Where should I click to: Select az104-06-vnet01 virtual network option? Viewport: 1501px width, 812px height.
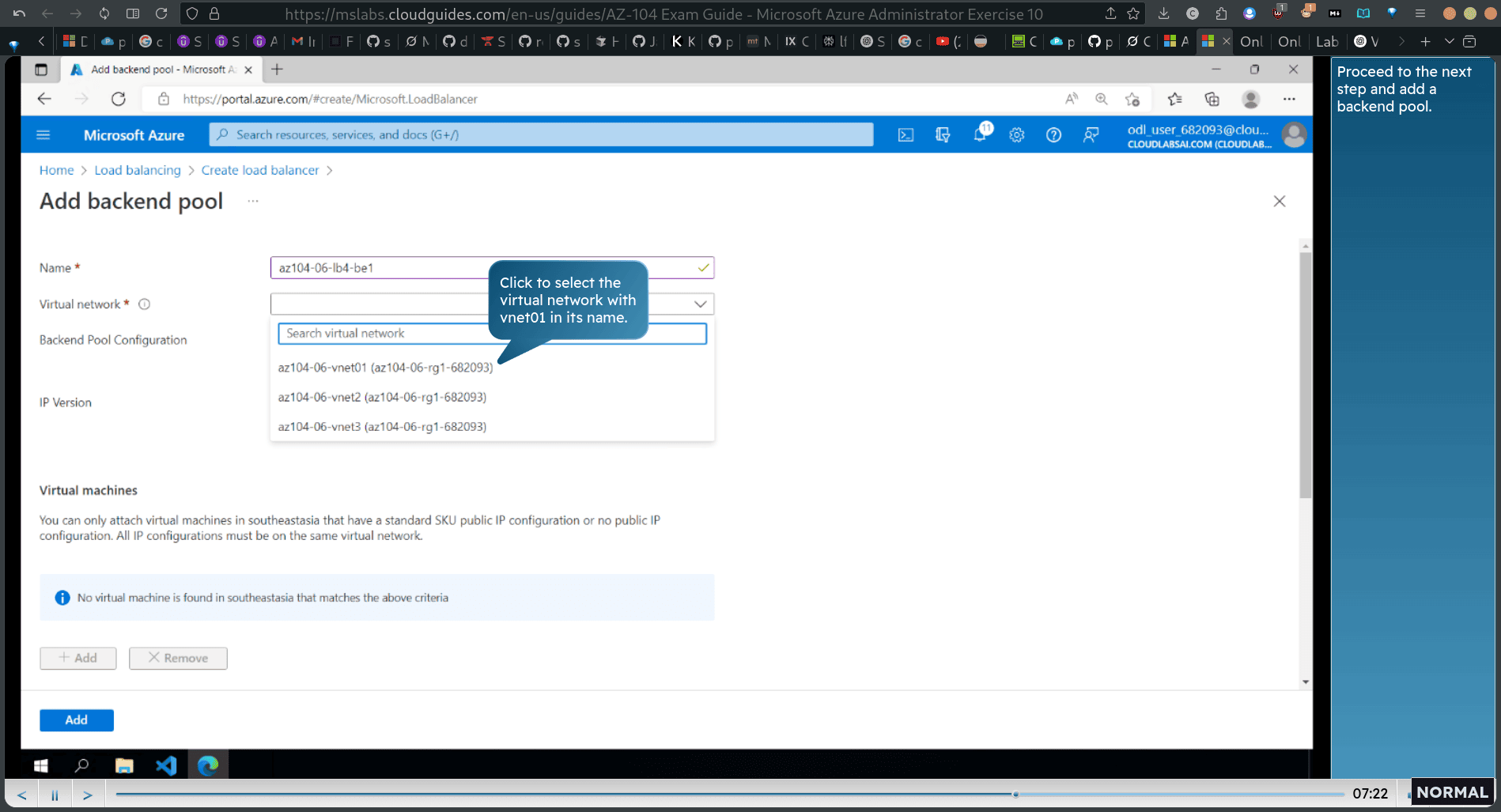[385, 368]
